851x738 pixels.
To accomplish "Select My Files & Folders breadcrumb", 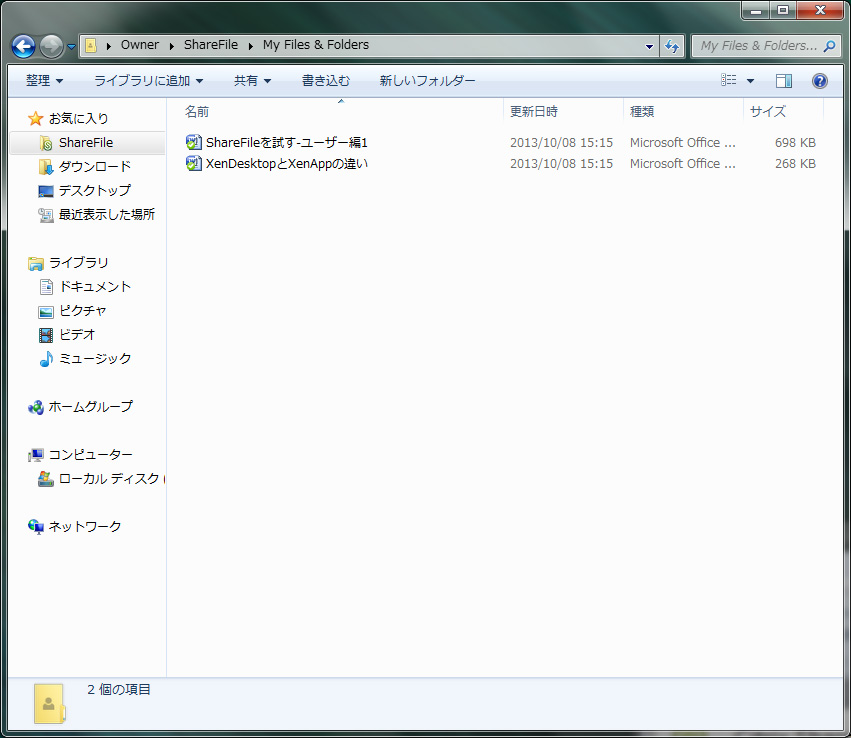I will tap(316, 45).
